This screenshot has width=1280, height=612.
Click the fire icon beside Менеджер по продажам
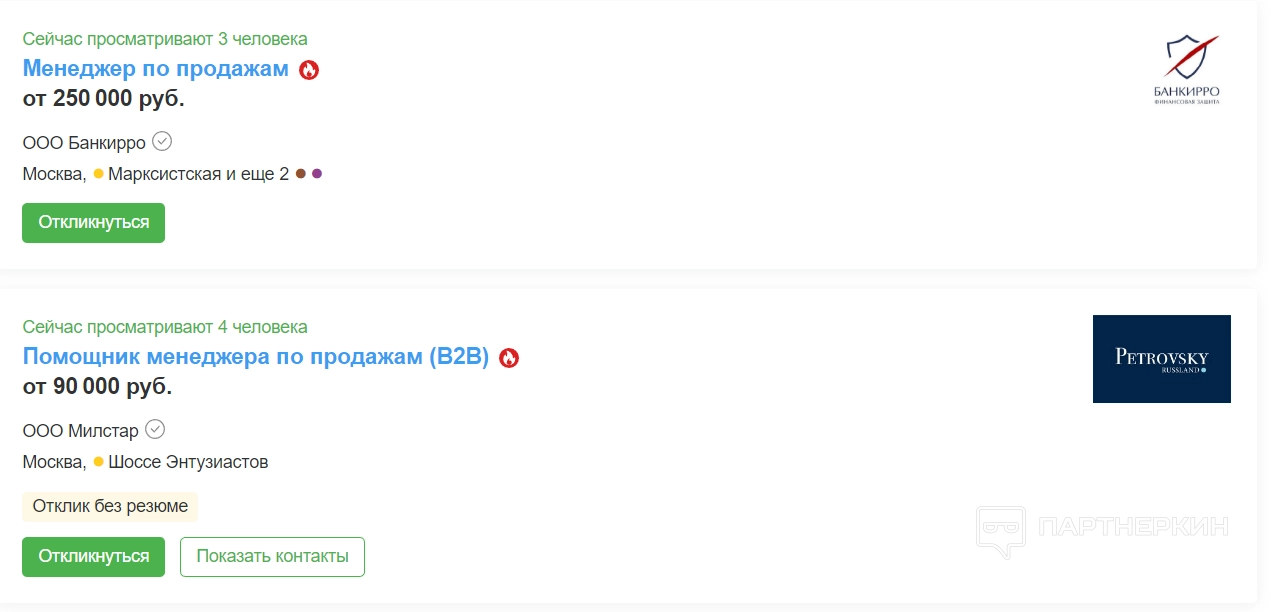309,70
